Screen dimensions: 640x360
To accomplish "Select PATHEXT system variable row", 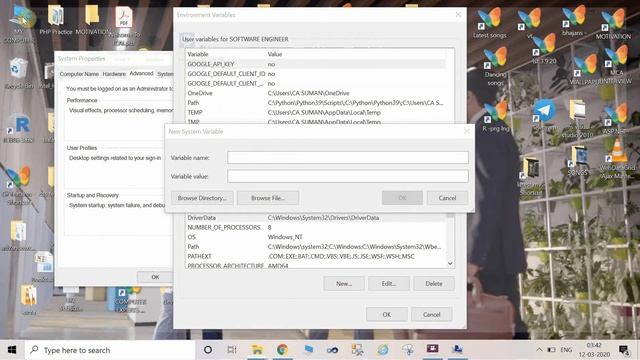I will click(316, 256).
